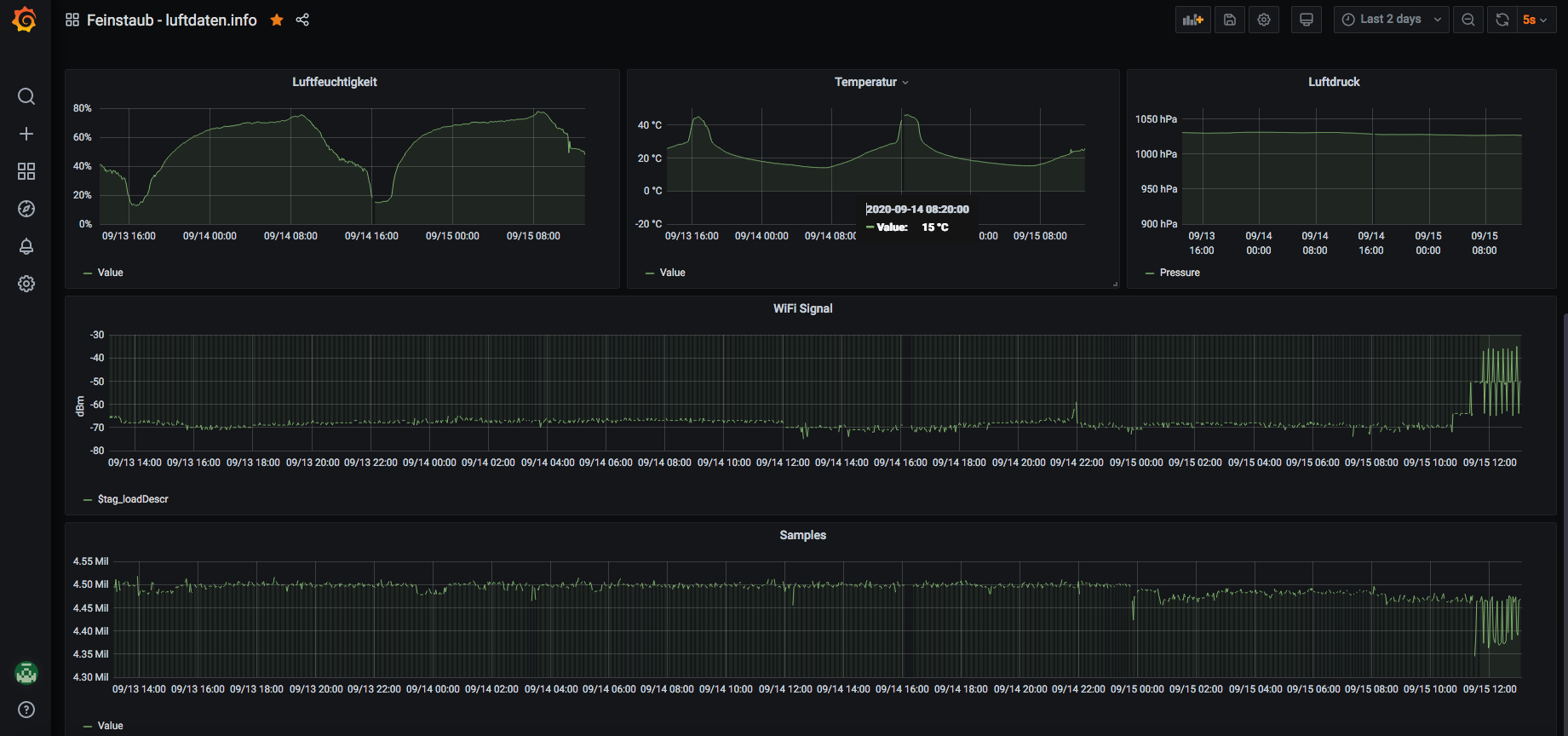
Task: Toggle the $tag_loadDescr series legend
Action: tap(133, 499)
